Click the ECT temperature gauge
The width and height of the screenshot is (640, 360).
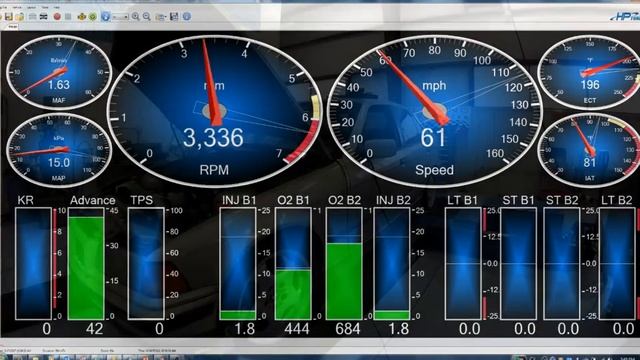tap(589, 72)
